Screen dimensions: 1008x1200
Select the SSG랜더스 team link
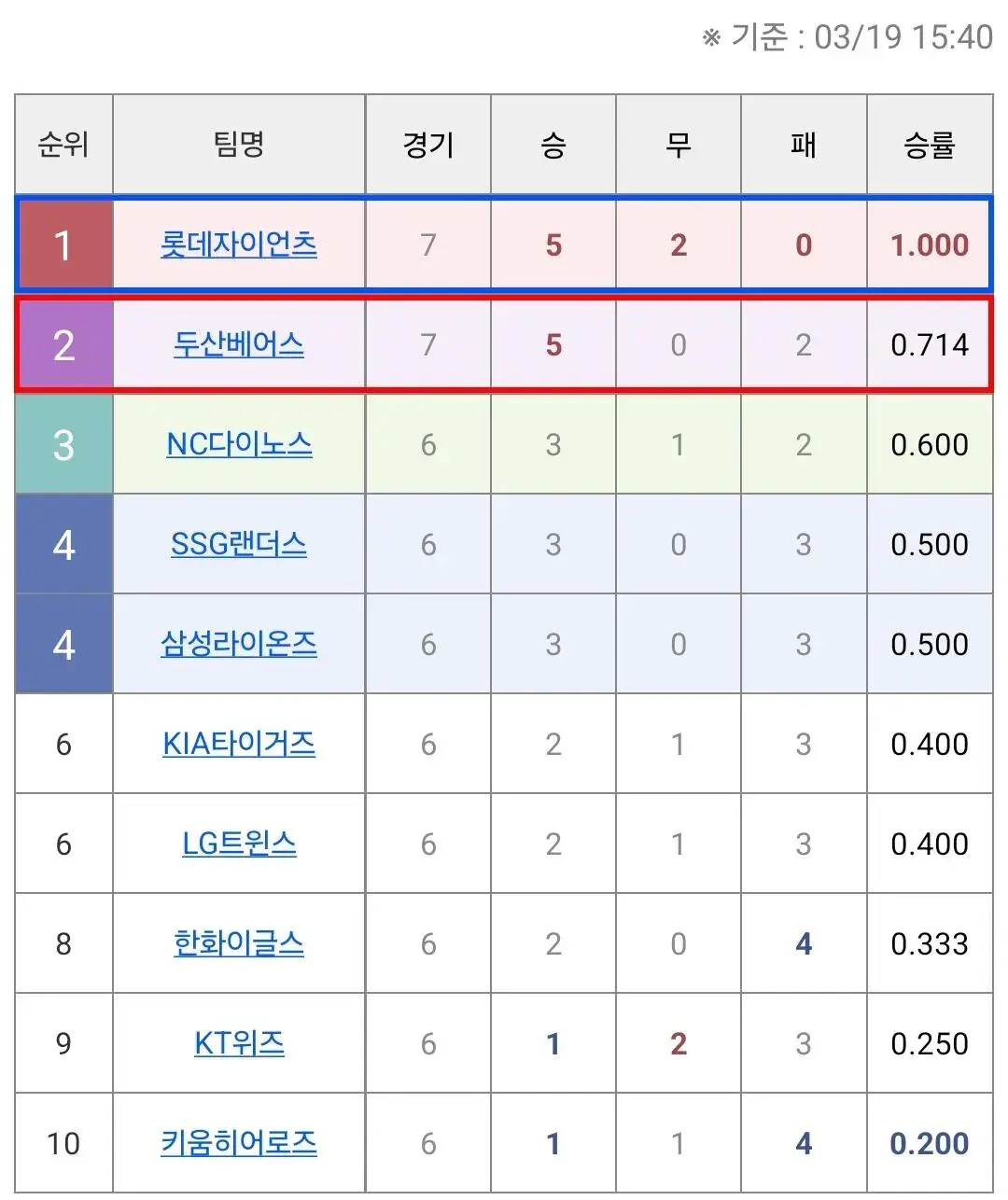[x=238, y=545]
